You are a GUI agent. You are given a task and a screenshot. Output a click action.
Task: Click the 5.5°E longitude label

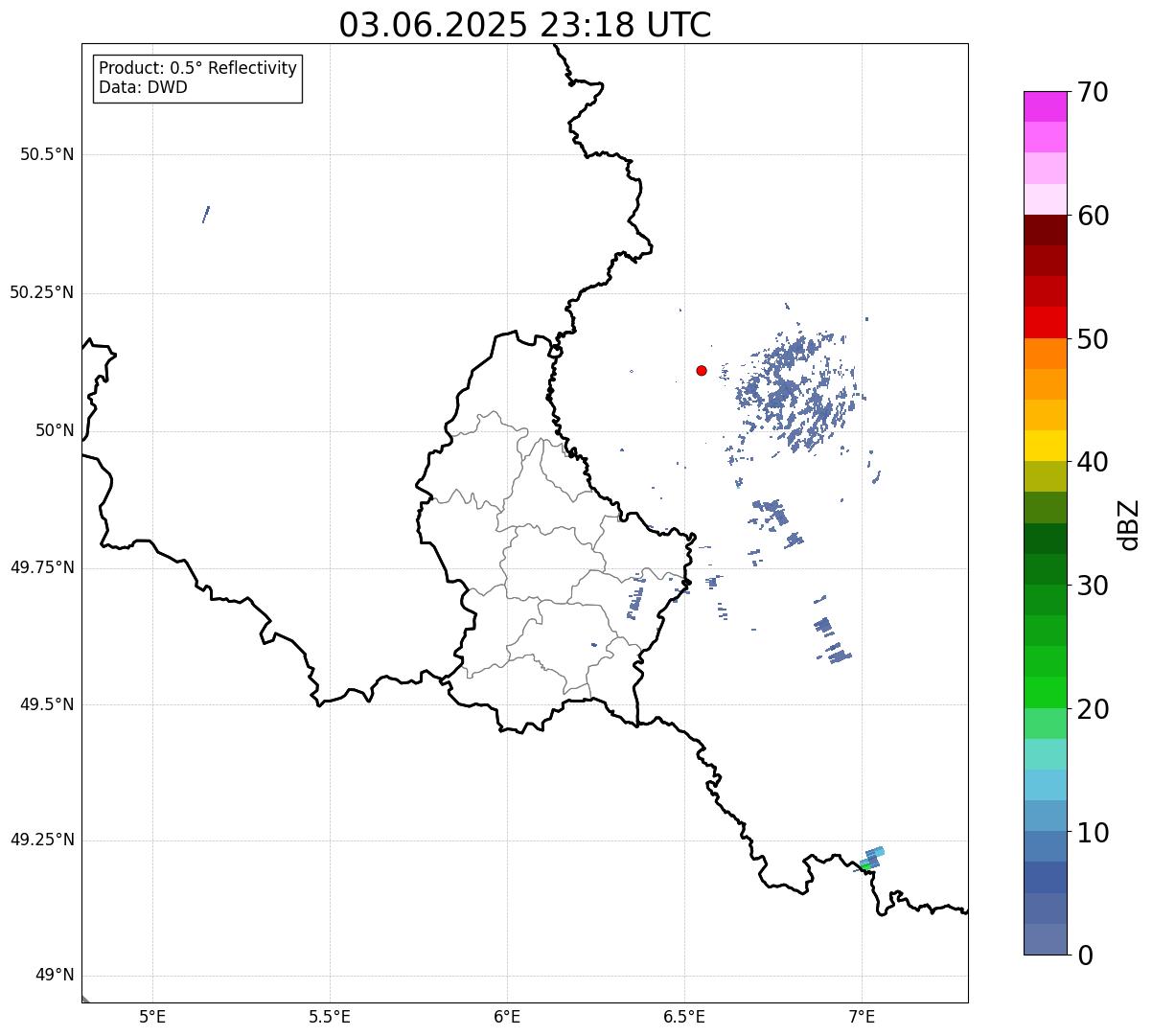pyautogui.click(x=330, y=1017)
